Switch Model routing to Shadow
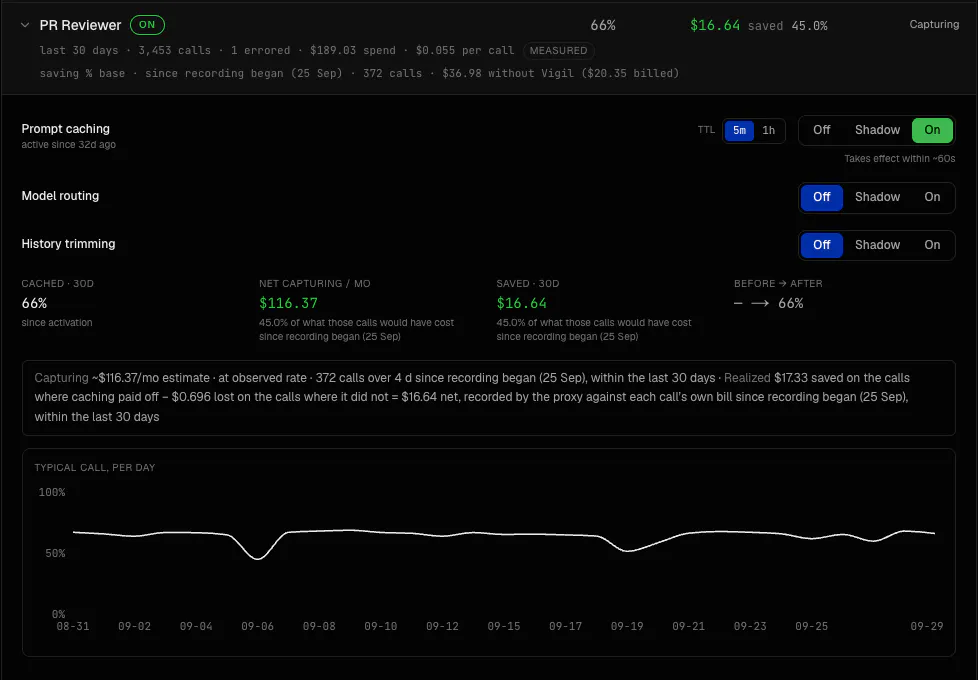This screenshot has width=978, height=680. [x=877, y=197]
